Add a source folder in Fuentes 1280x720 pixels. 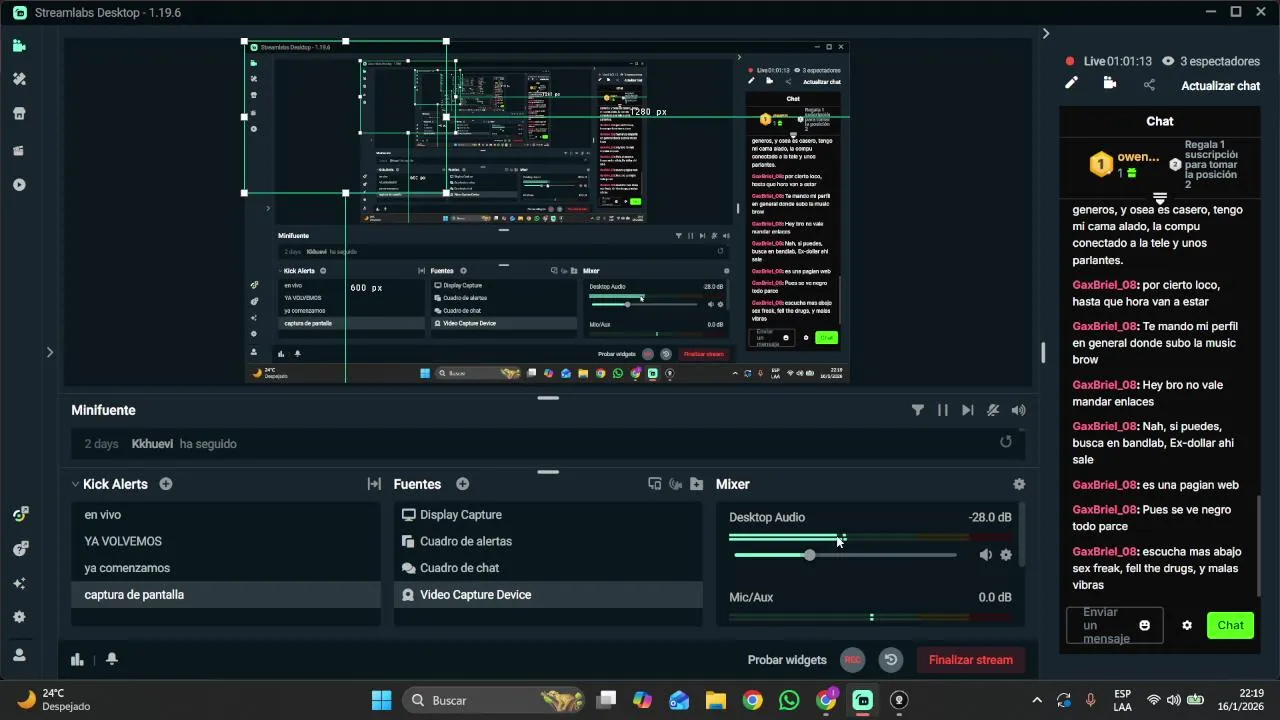click(x=697, y=484)
